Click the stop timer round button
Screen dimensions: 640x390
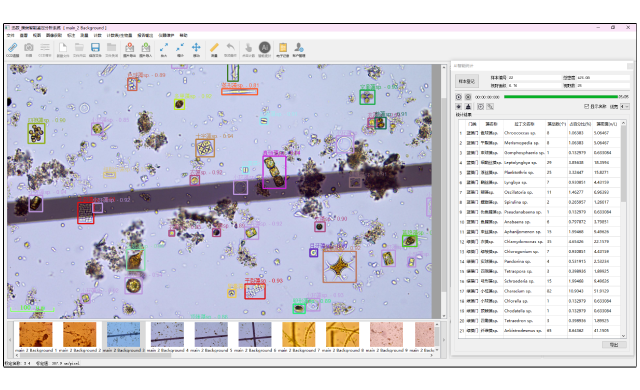tap(468, 97)
